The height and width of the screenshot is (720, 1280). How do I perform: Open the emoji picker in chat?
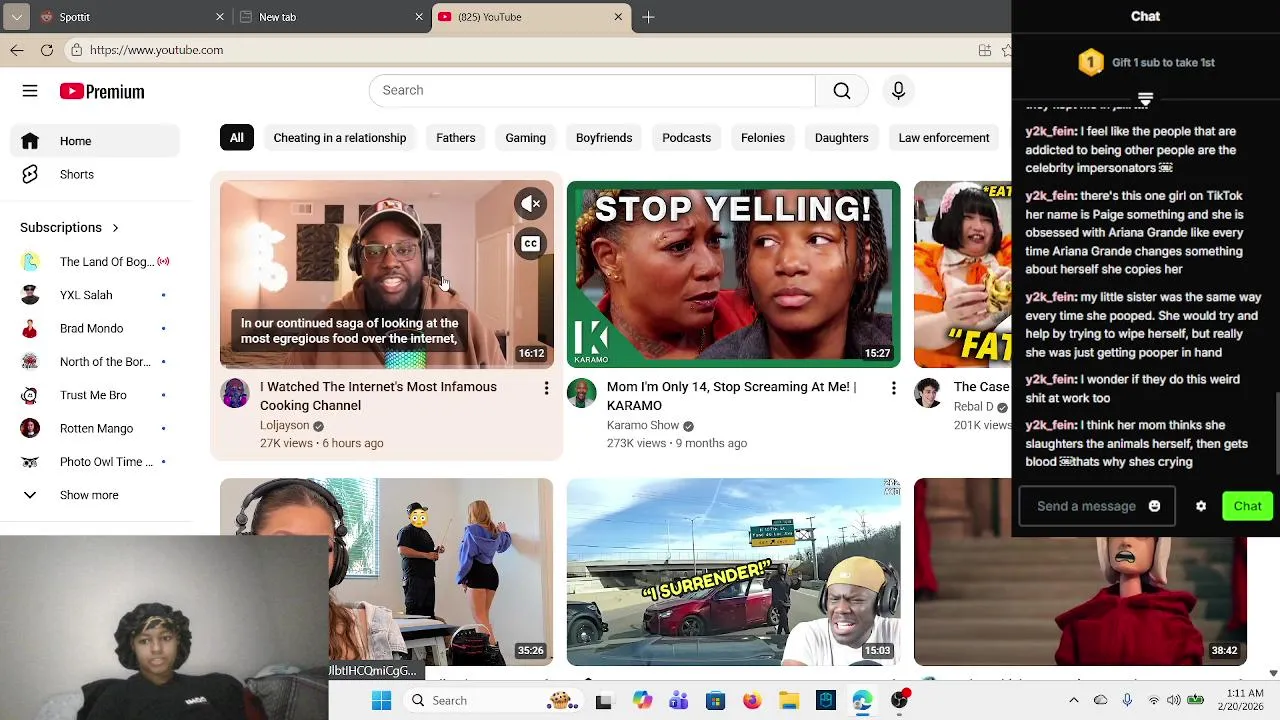[1155, 506]
